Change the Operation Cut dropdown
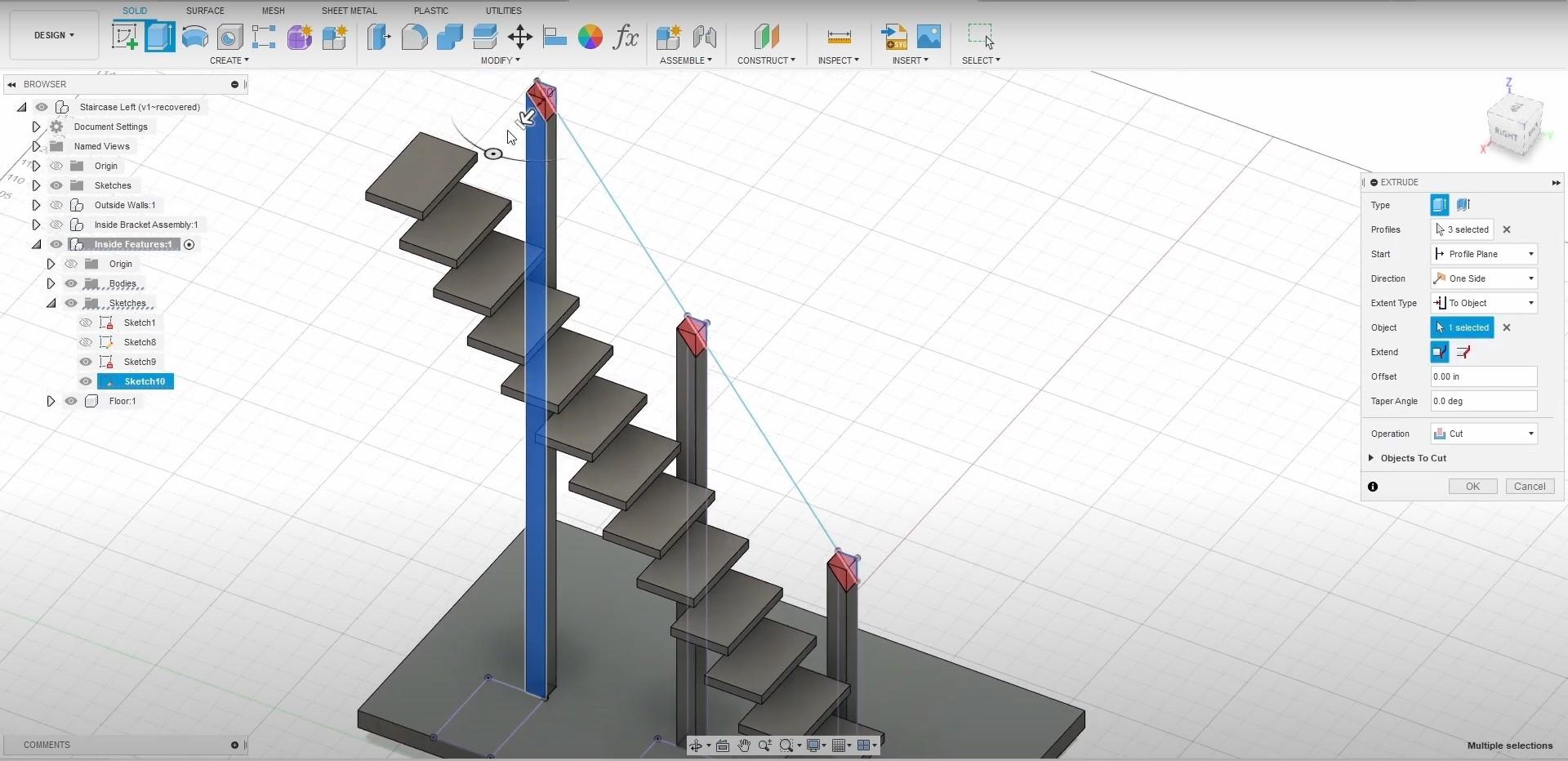 (1484, 434)
